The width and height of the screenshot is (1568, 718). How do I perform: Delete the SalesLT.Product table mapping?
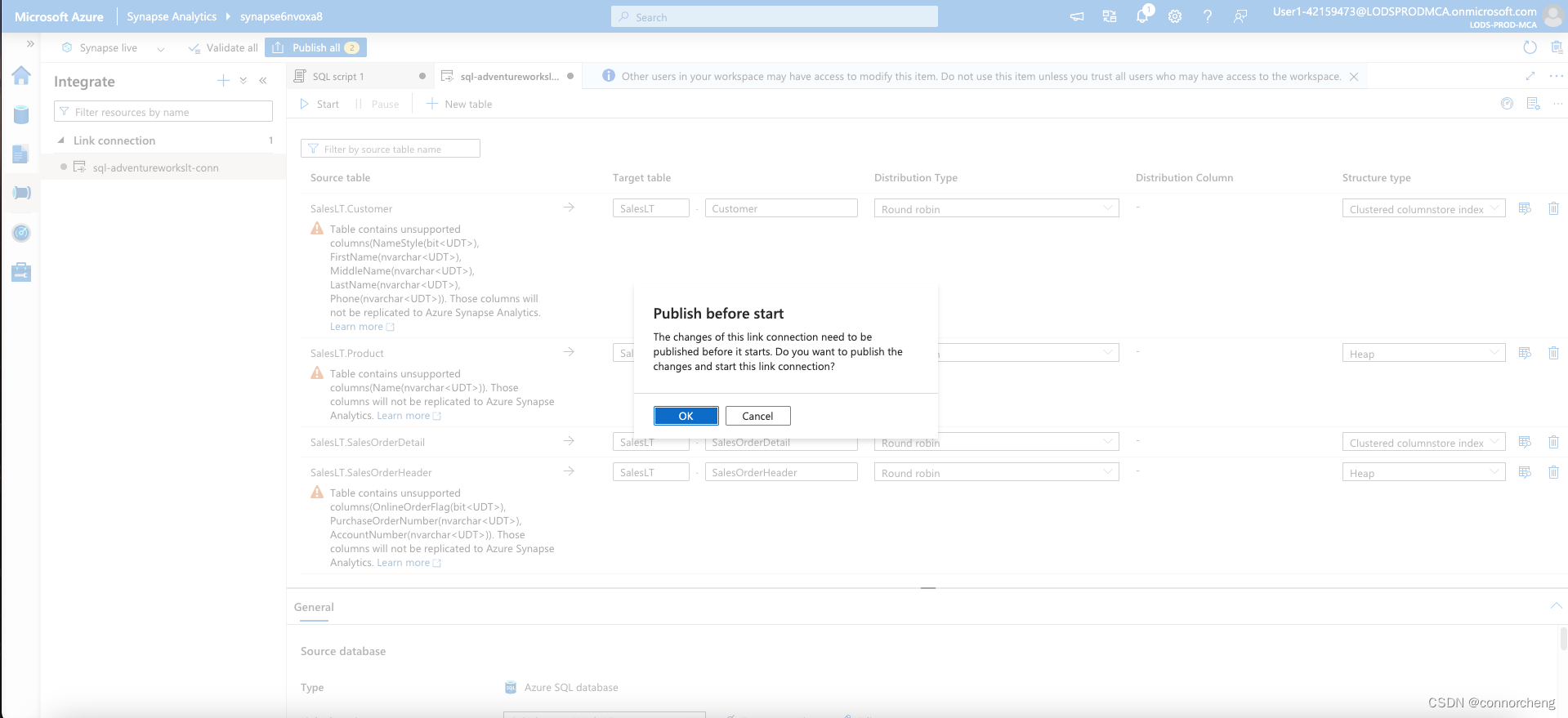[x=1553, y=353]
